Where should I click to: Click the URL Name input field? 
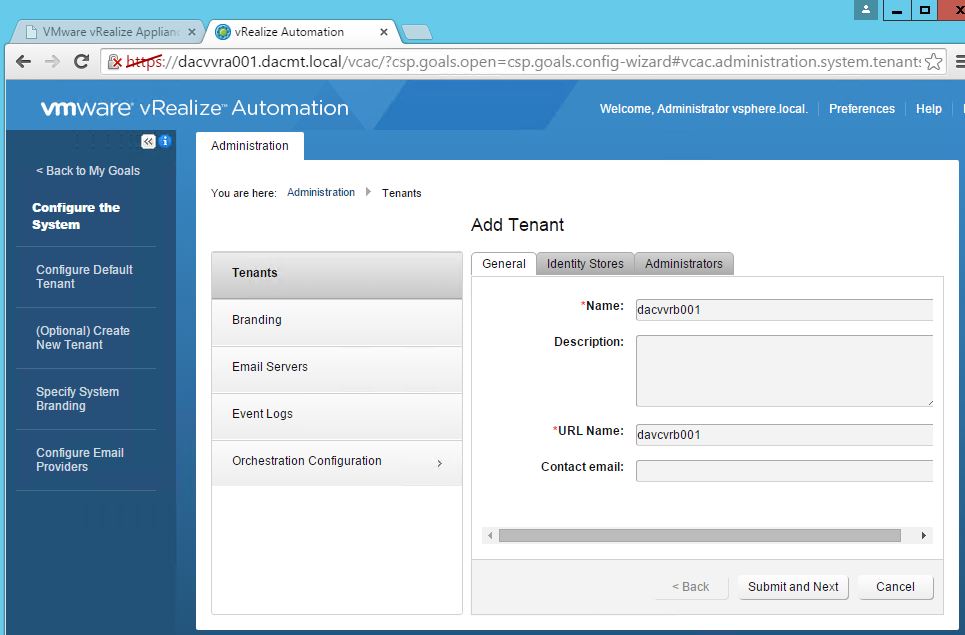tap(785, 434)
